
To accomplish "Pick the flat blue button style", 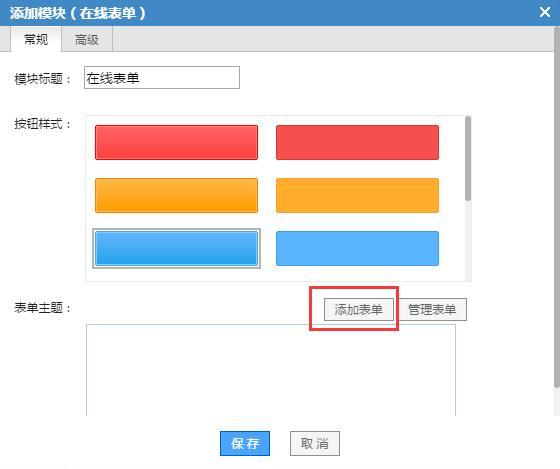I will pos(357,249).
